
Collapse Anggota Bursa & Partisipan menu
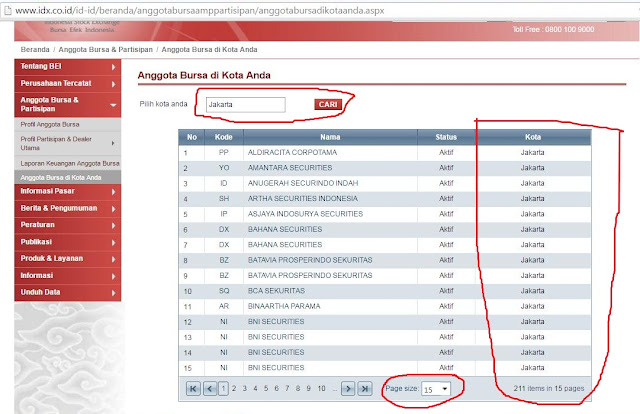click(113, 105)
